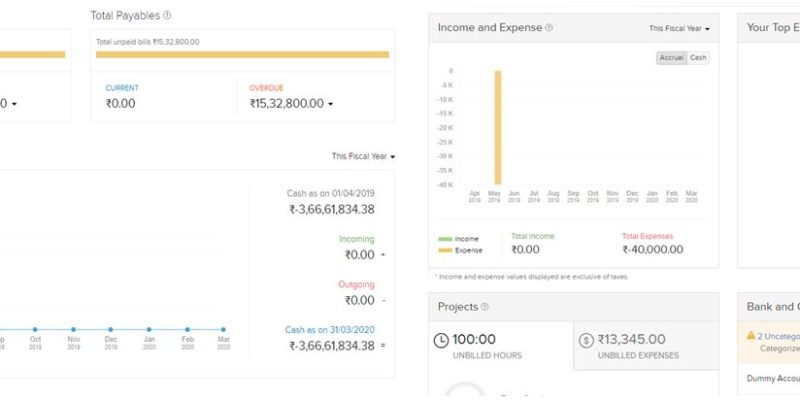Screen dimensions: 800x400
Task: Click Cash as on 31/03/2020 label
Action: click(x=330, y=330)
